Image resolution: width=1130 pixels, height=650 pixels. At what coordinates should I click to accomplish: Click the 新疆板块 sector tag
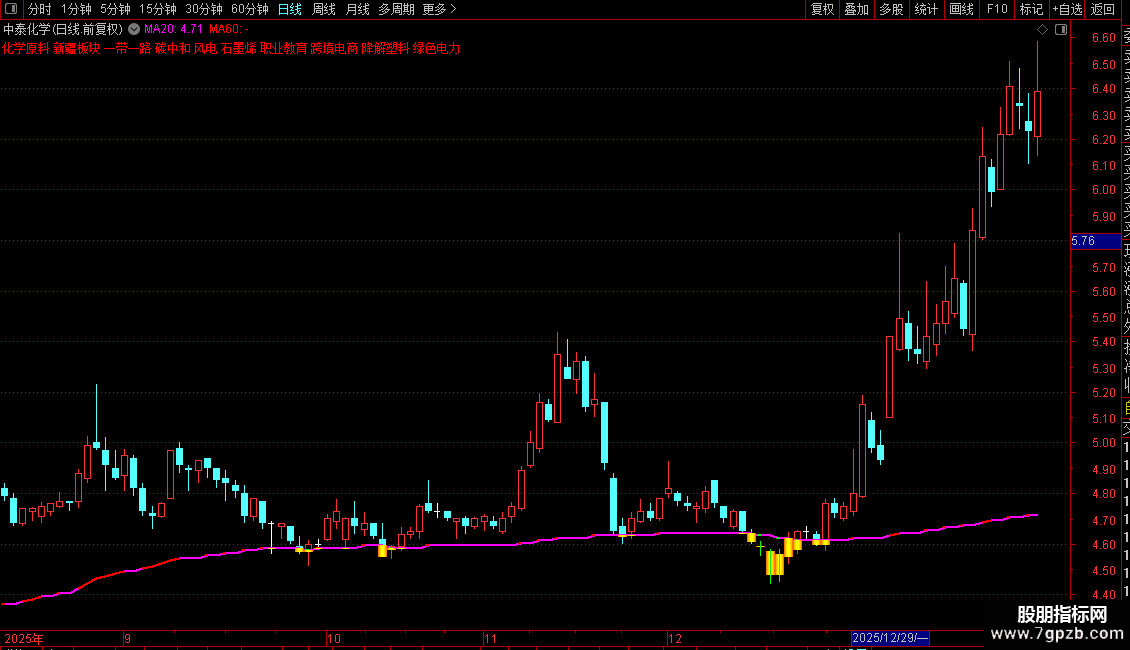point(76,48)
